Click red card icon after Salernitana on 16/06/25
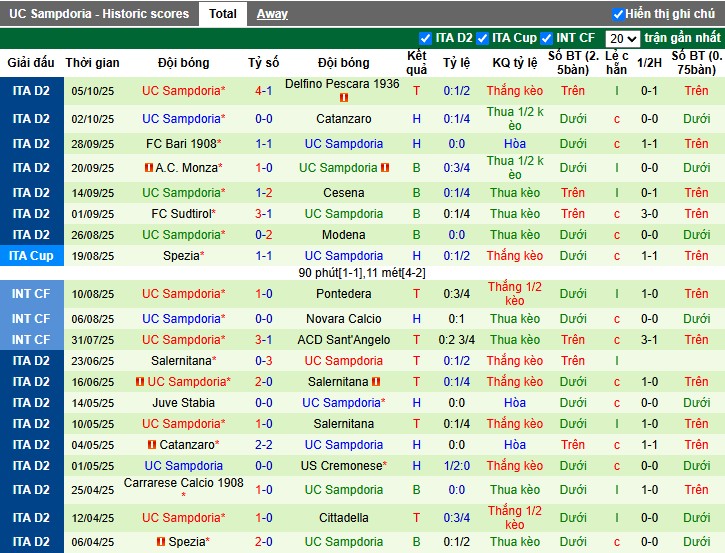The width and height of the screenshot is (725, 553). coord(376,382)
